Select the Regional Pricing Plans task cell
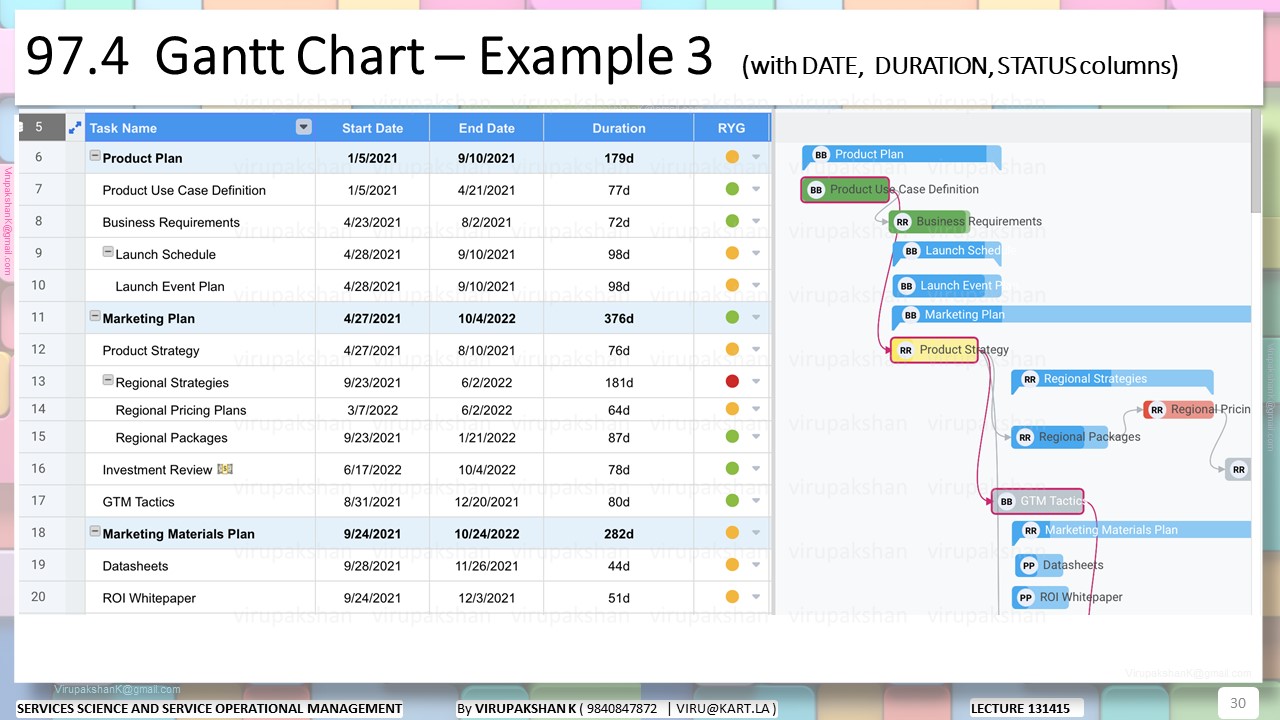The width and height of the screenshot is (1280, 720). click(x=200, y=410)
